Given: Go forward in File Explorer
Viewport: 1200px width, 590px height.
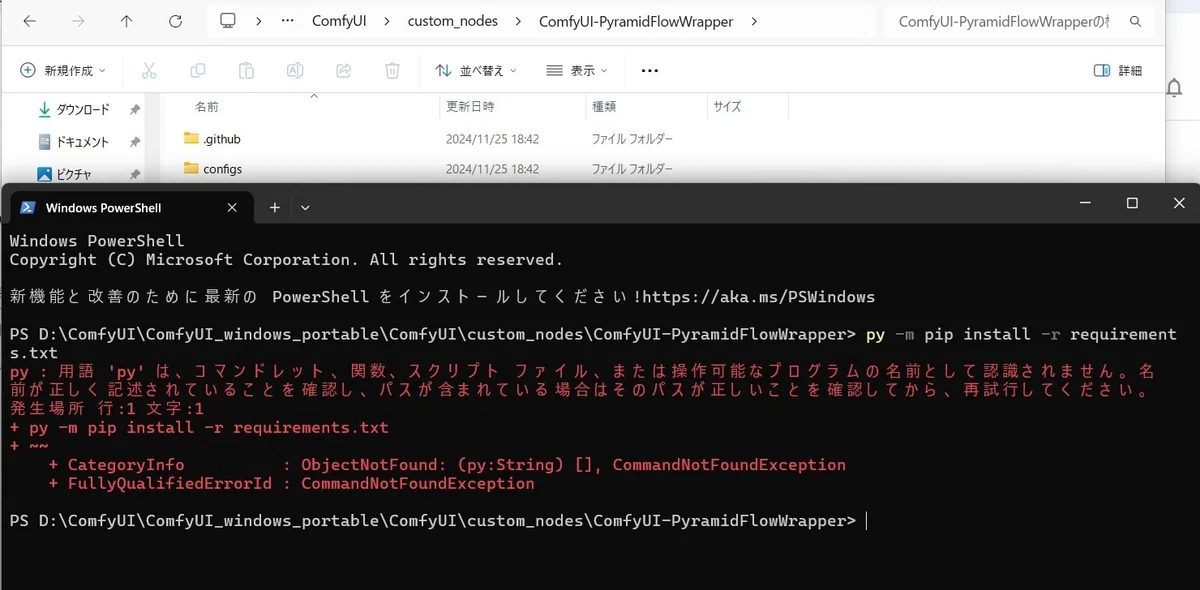Looking at the screenshot, I should (78, 21).
